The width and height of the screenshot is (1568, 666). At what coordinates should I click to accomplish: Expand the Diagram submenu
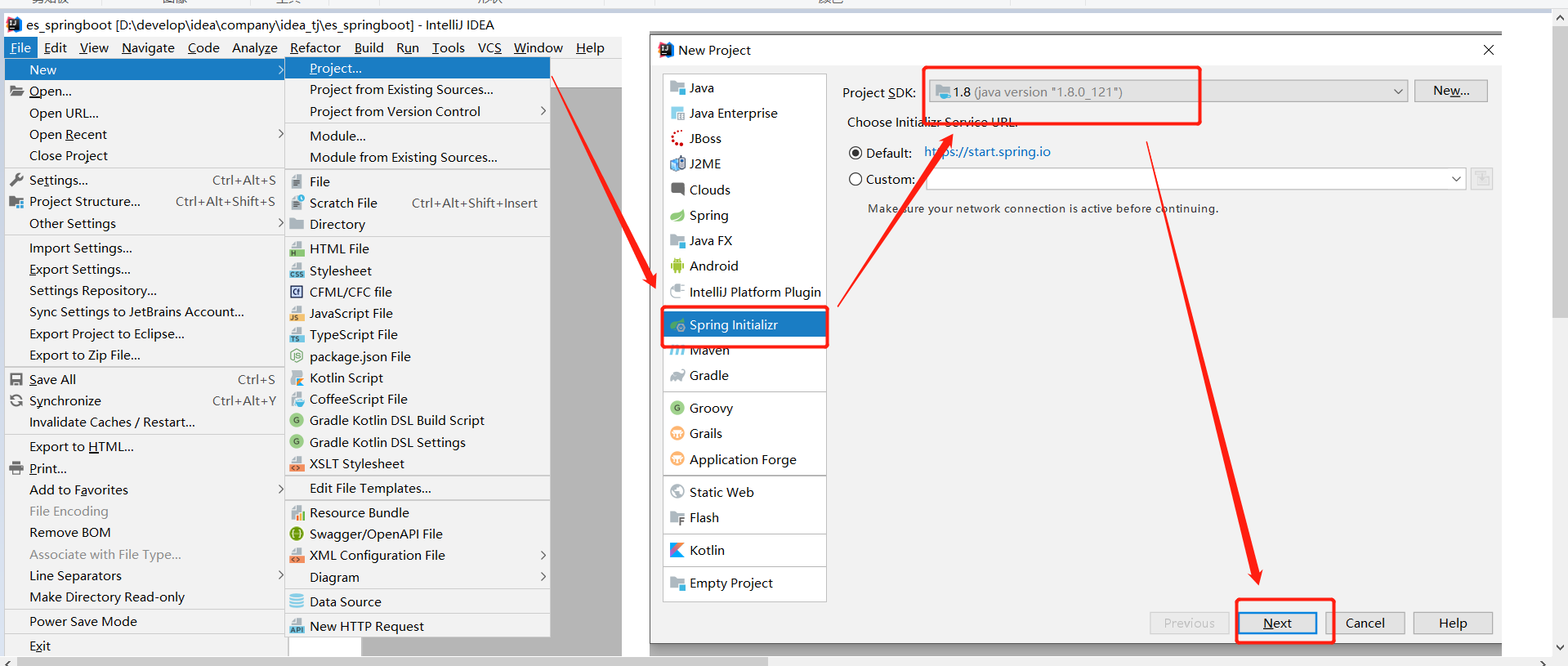[543, 577]
